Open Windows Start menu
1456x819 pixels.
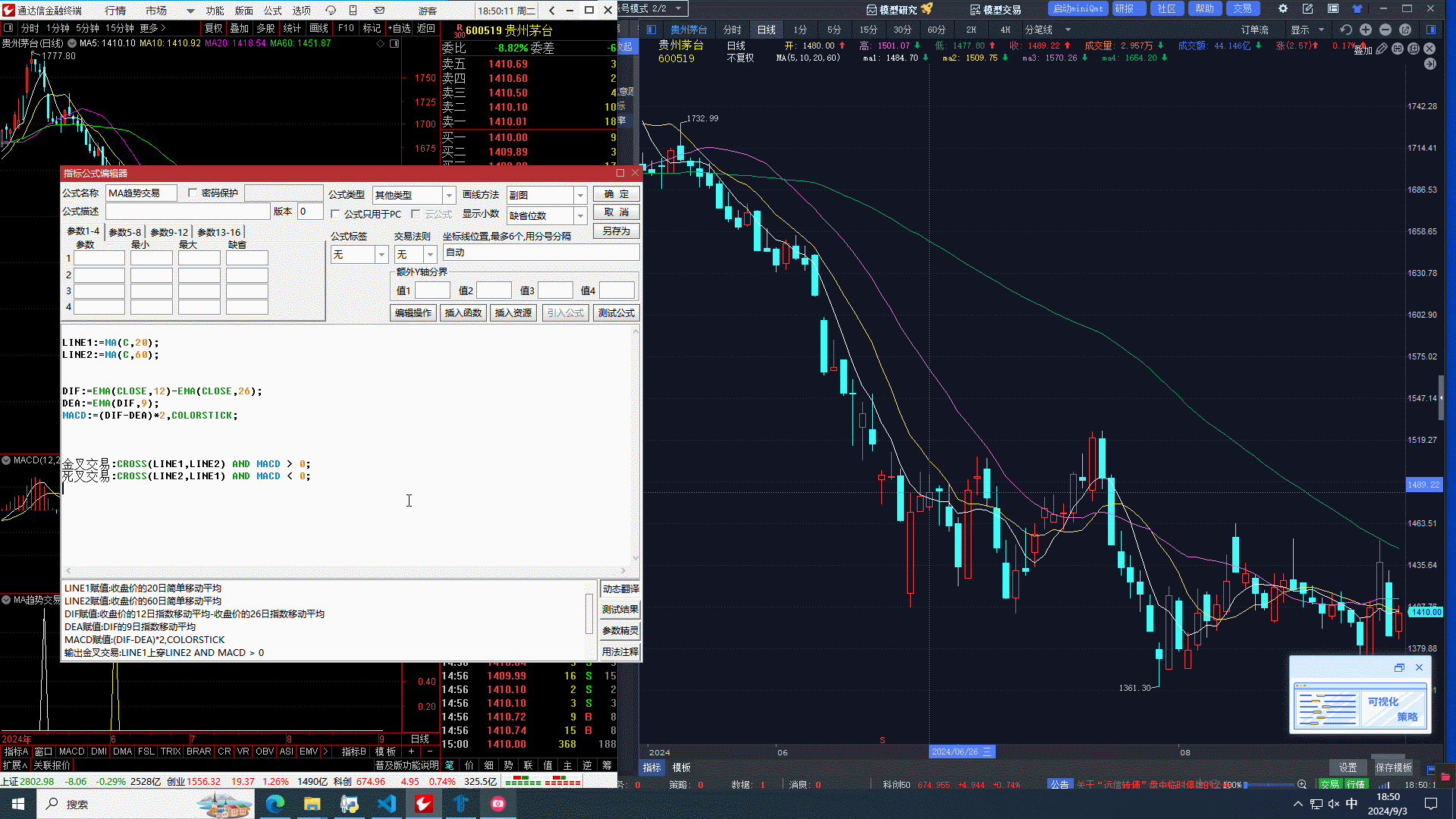(18, 804)
